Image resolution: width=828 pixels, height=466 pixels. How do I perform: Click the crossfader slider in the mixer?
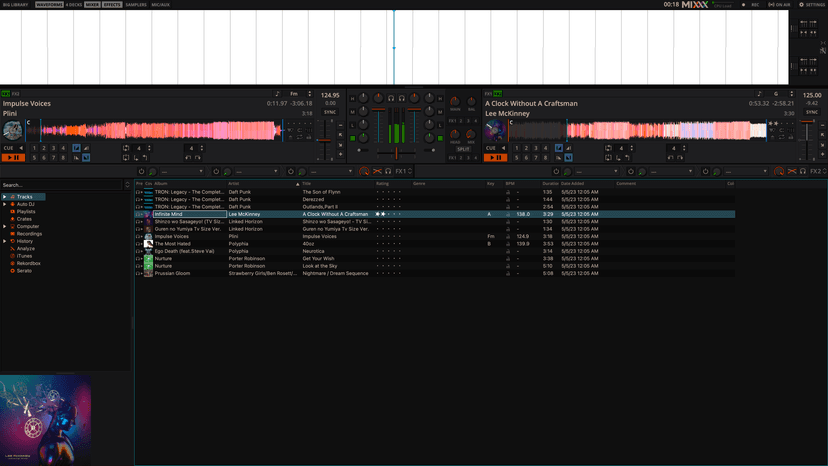coord(397,154)
